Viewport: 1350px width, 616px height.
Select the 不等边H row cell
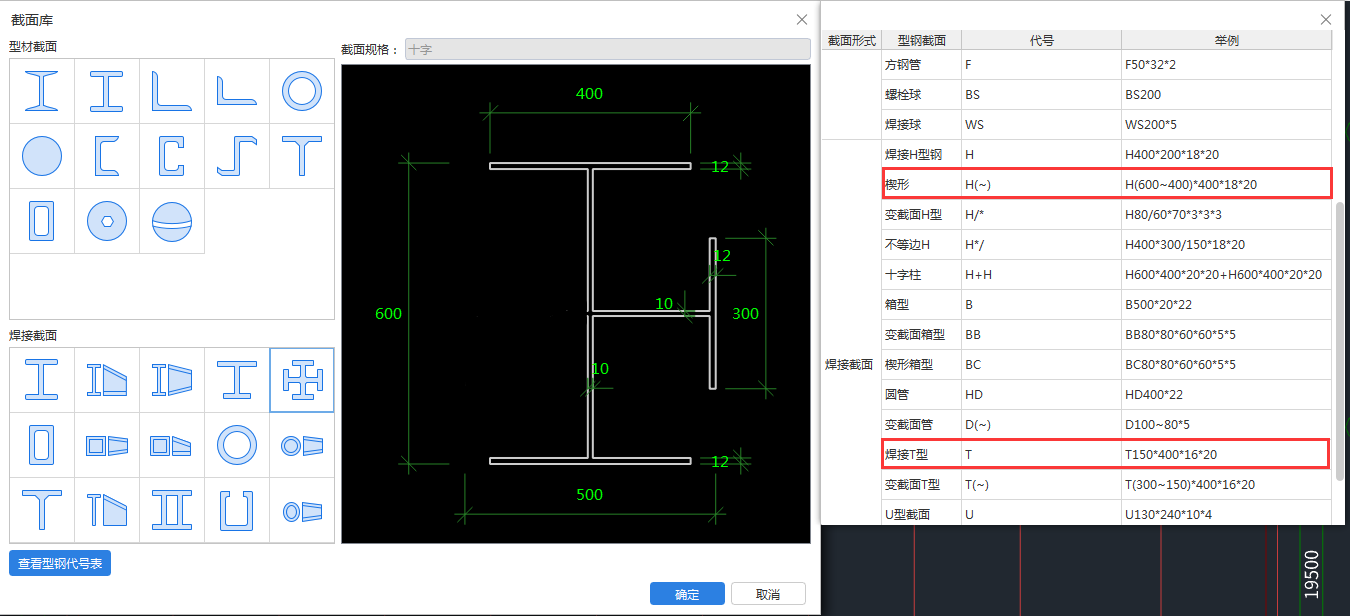921,245
